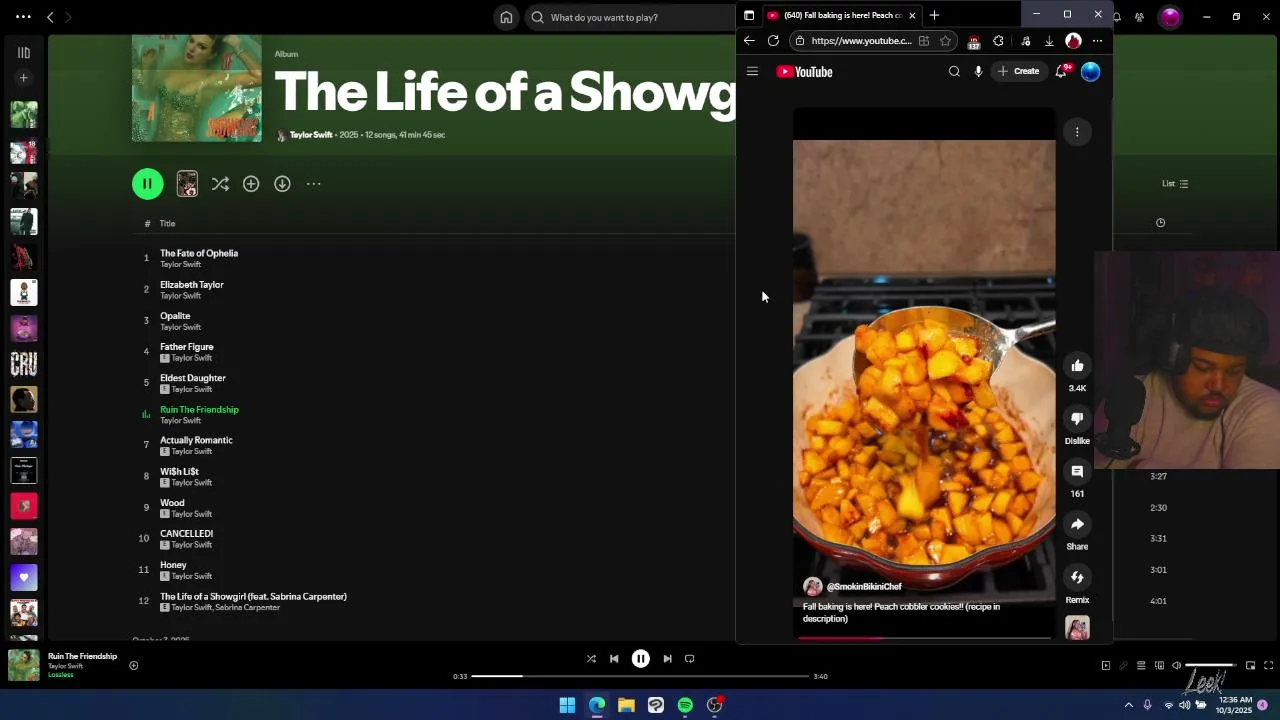Open the Edge settings and more menu

click(x=1097, y=41)
